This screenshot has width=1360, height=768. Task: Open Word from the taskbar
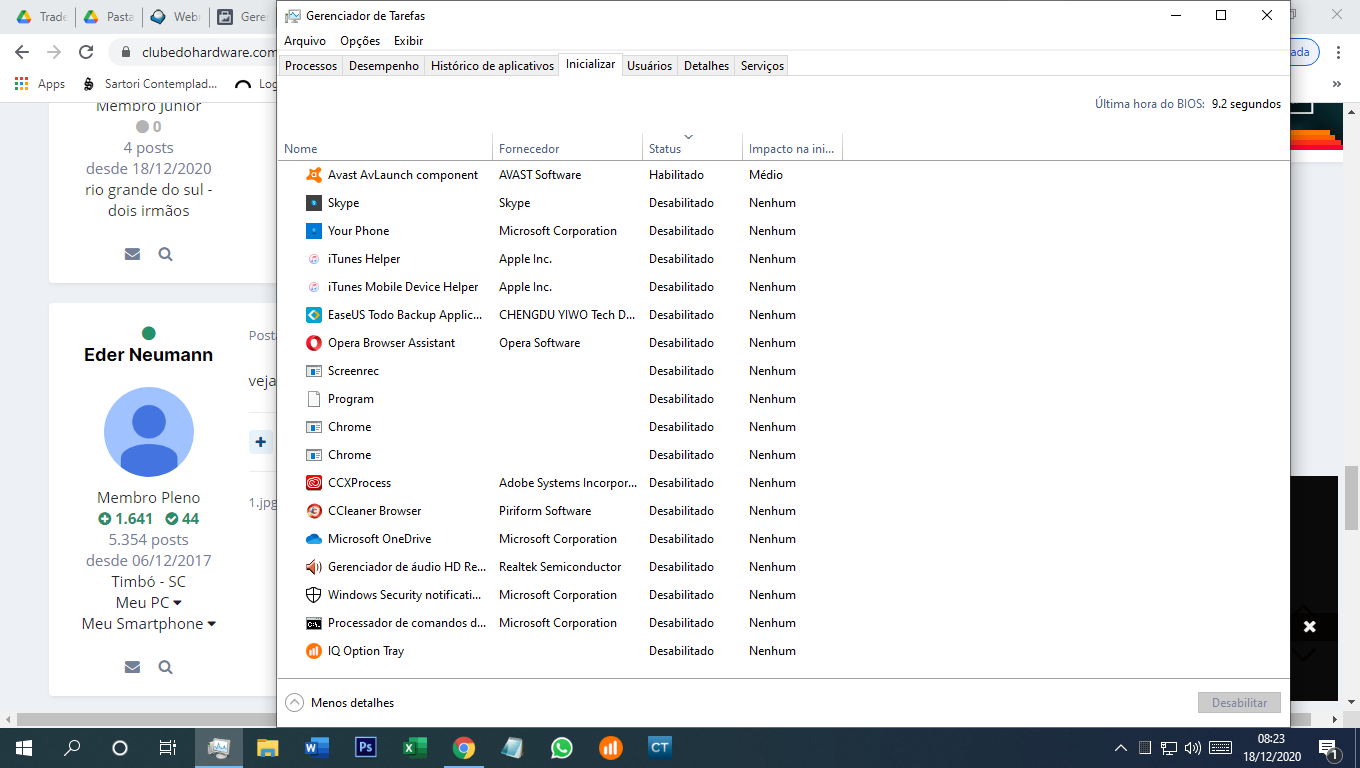[x=316, y=747]
